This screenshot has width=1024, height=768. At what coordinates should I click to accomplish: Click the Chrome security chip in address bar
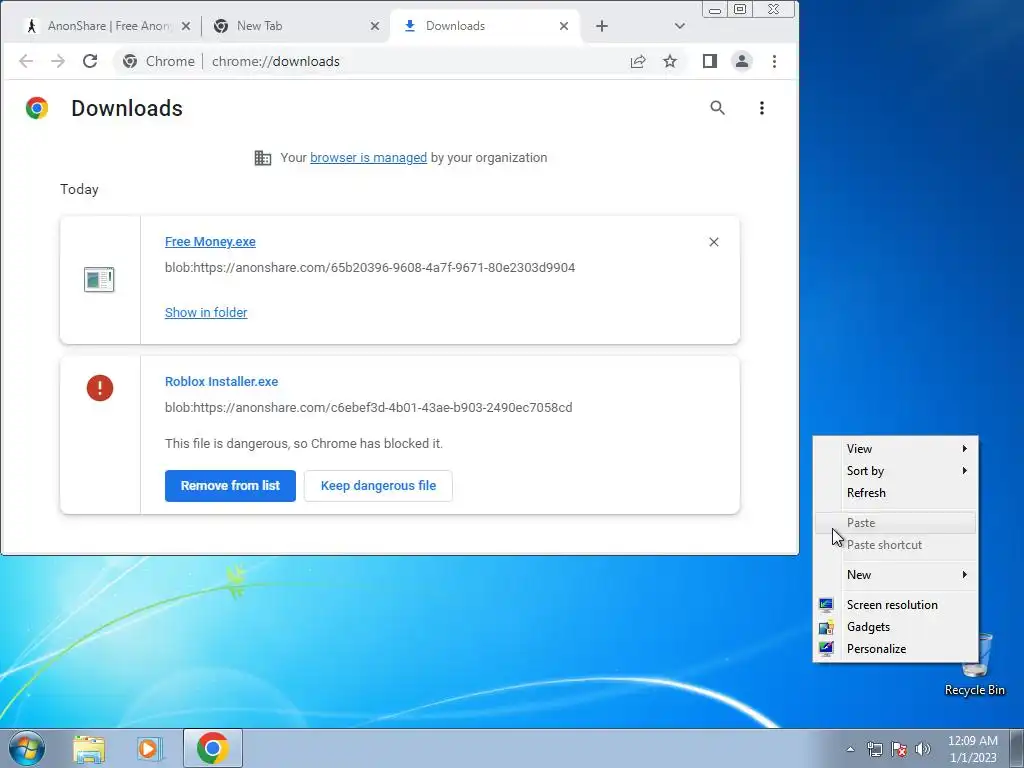pos(159,61)
